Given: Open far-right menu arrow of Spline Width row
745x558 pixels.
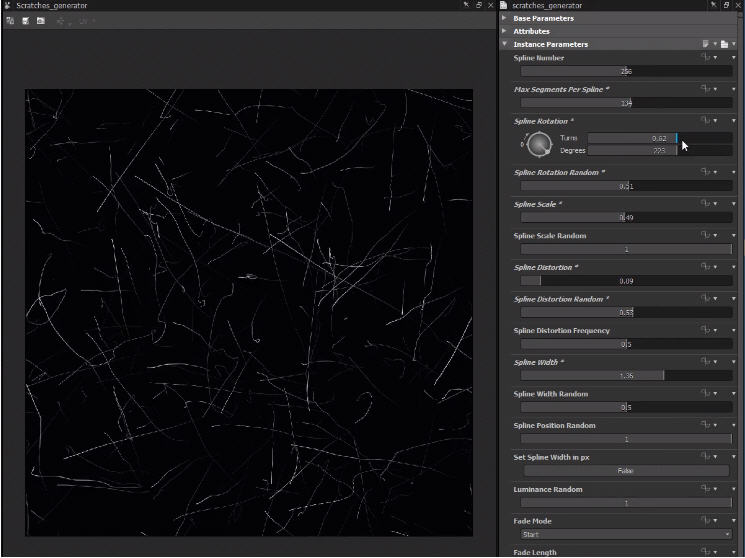Looking at the screenshot, I should (x=734, y=362).
